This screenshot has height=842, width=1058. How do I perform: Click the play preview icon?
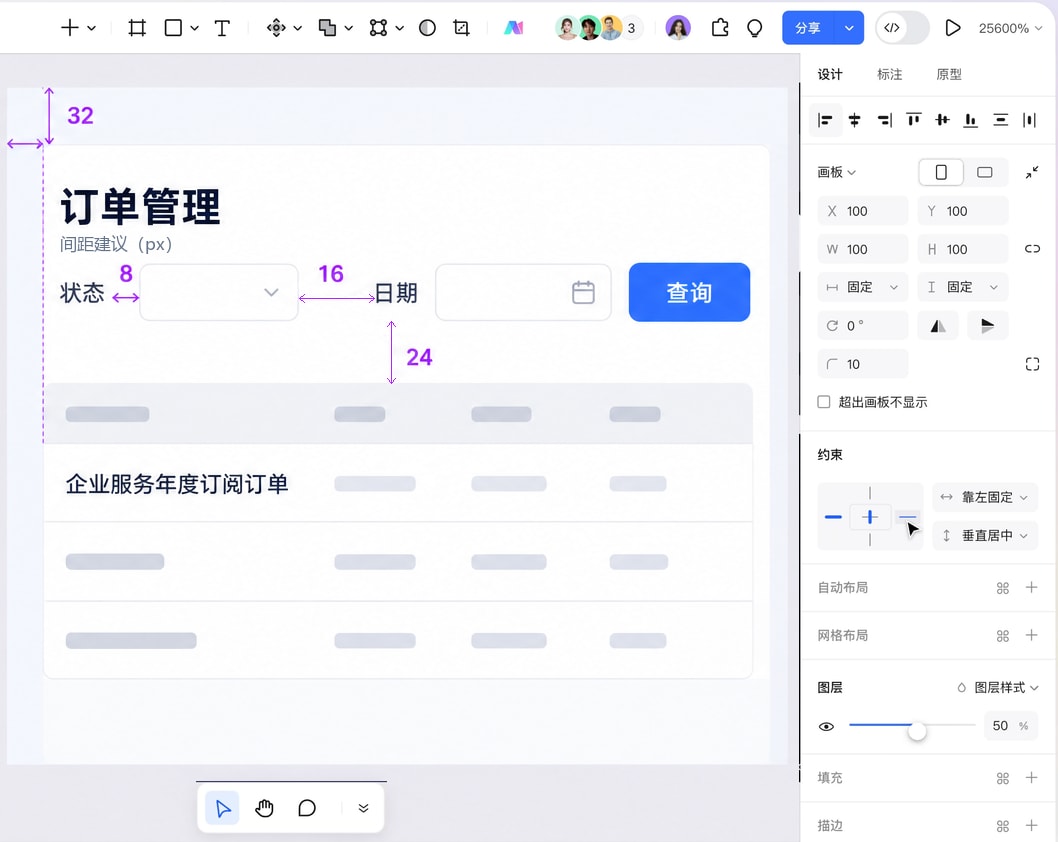click(952, 28)
